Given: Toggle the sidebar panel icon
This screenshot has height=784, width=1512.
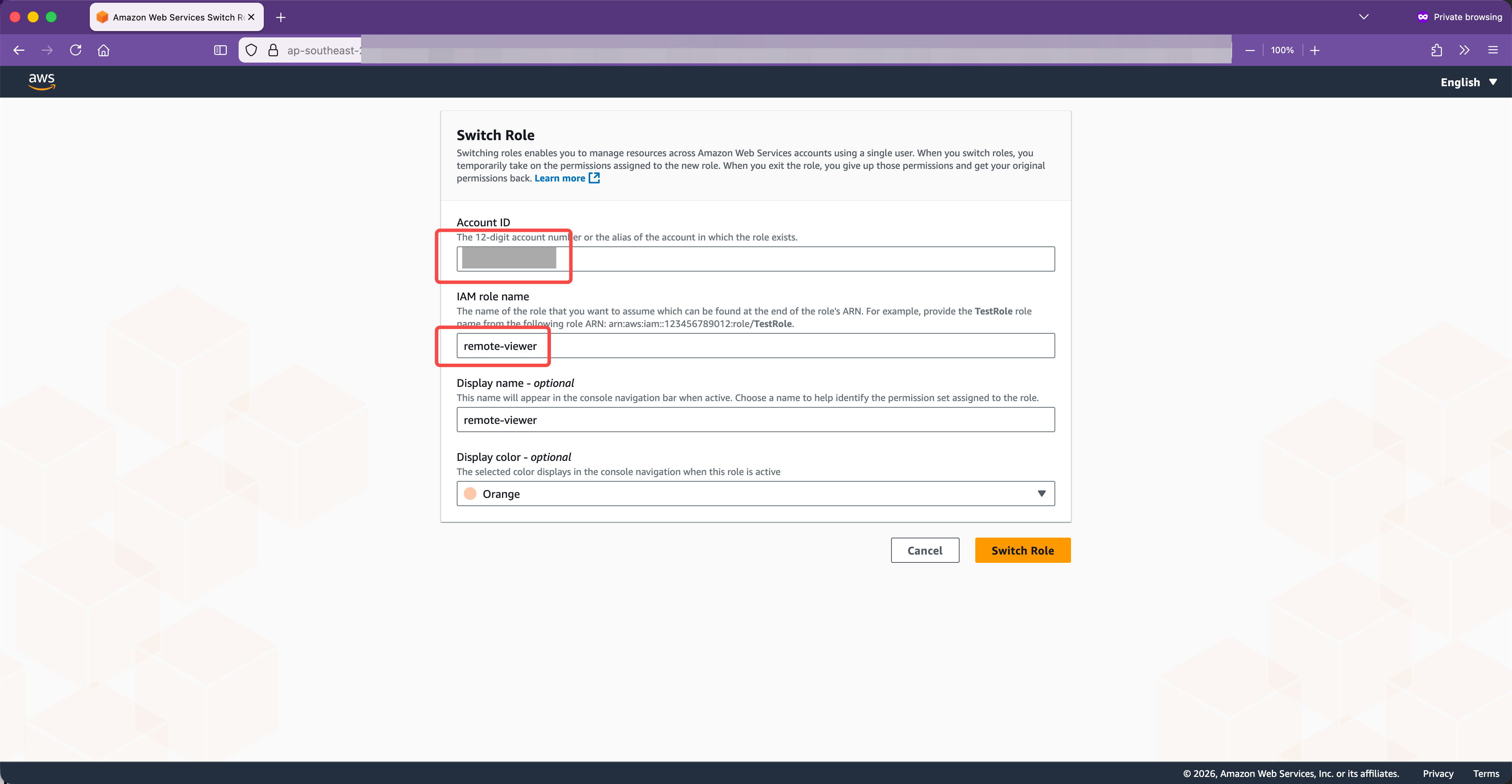Looking at the screenshot, I should coord(220,50).
